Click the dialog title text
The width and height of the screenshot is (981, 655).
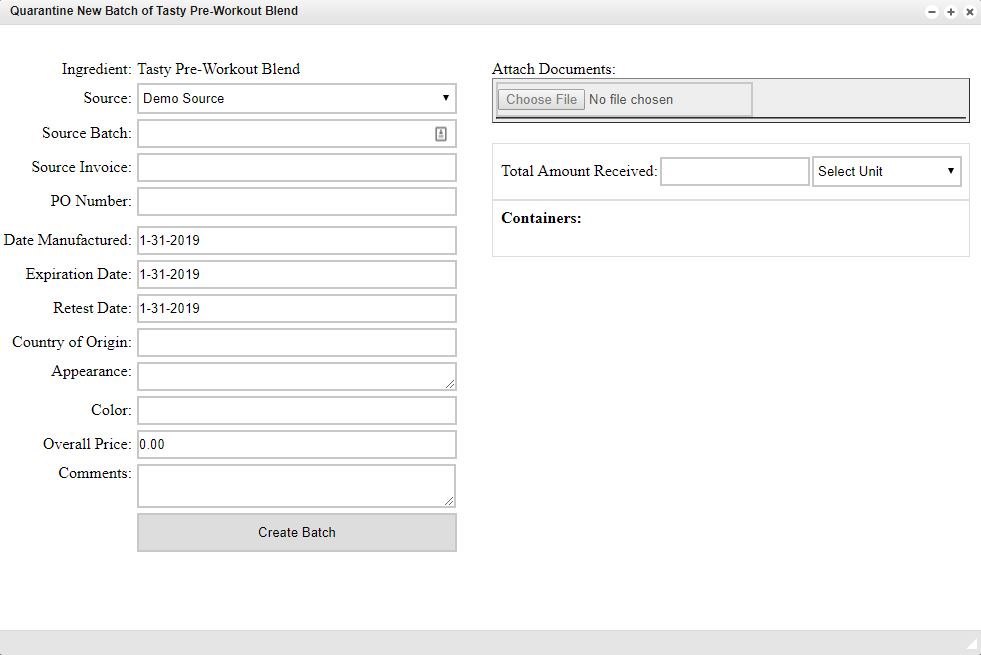[x=154, y=11]
